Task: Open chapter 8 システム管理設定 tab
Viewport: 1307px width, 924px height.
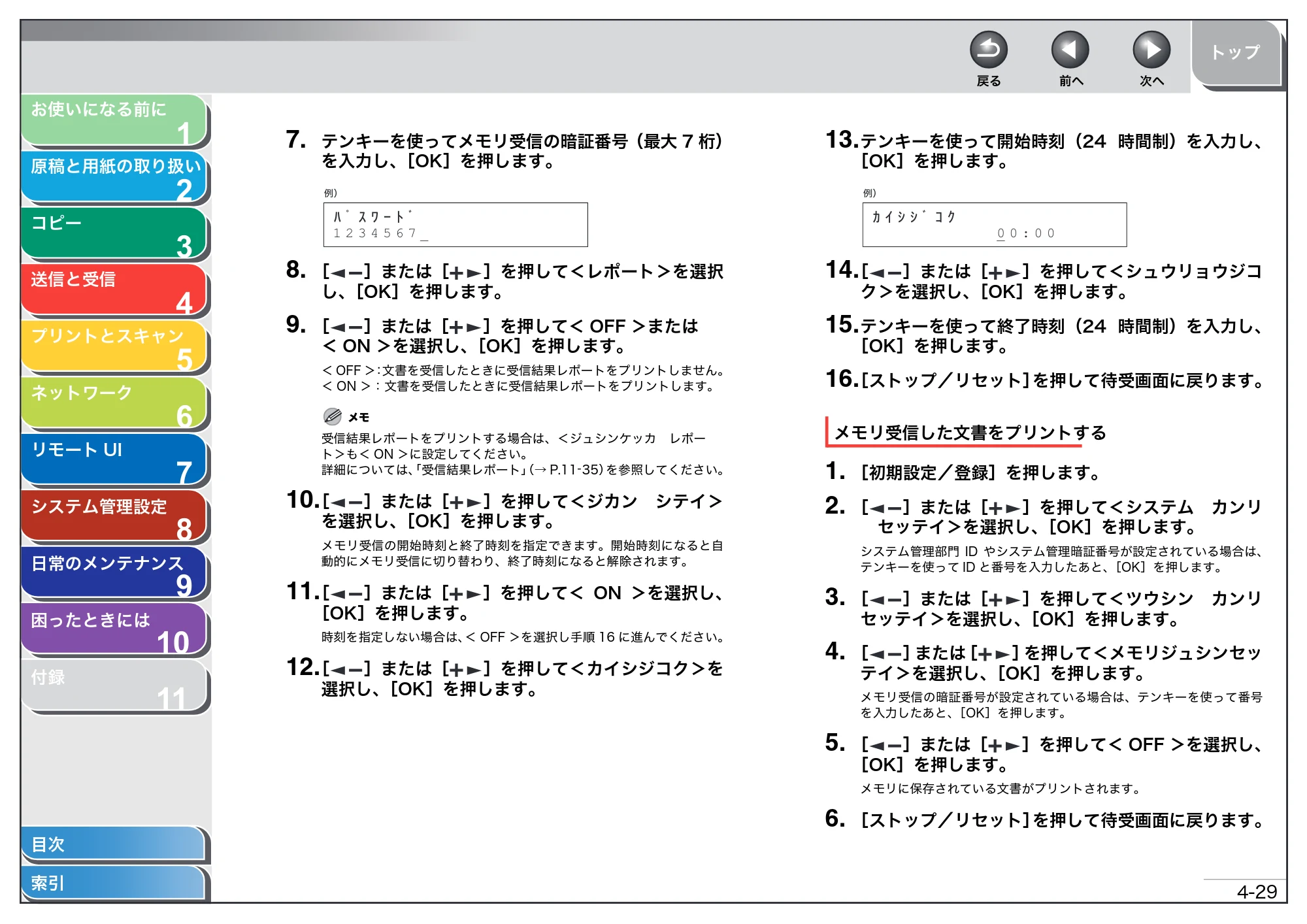Action: (x=114, y=517)
